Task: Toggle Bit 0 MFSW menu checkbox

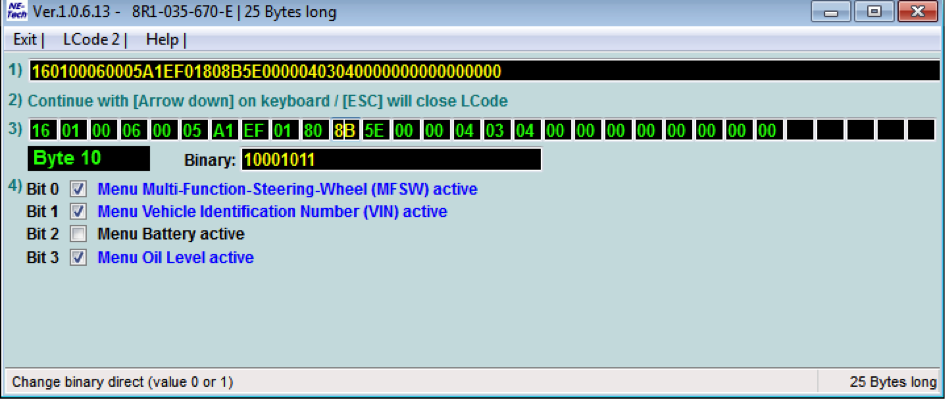Action: [78, 189]
